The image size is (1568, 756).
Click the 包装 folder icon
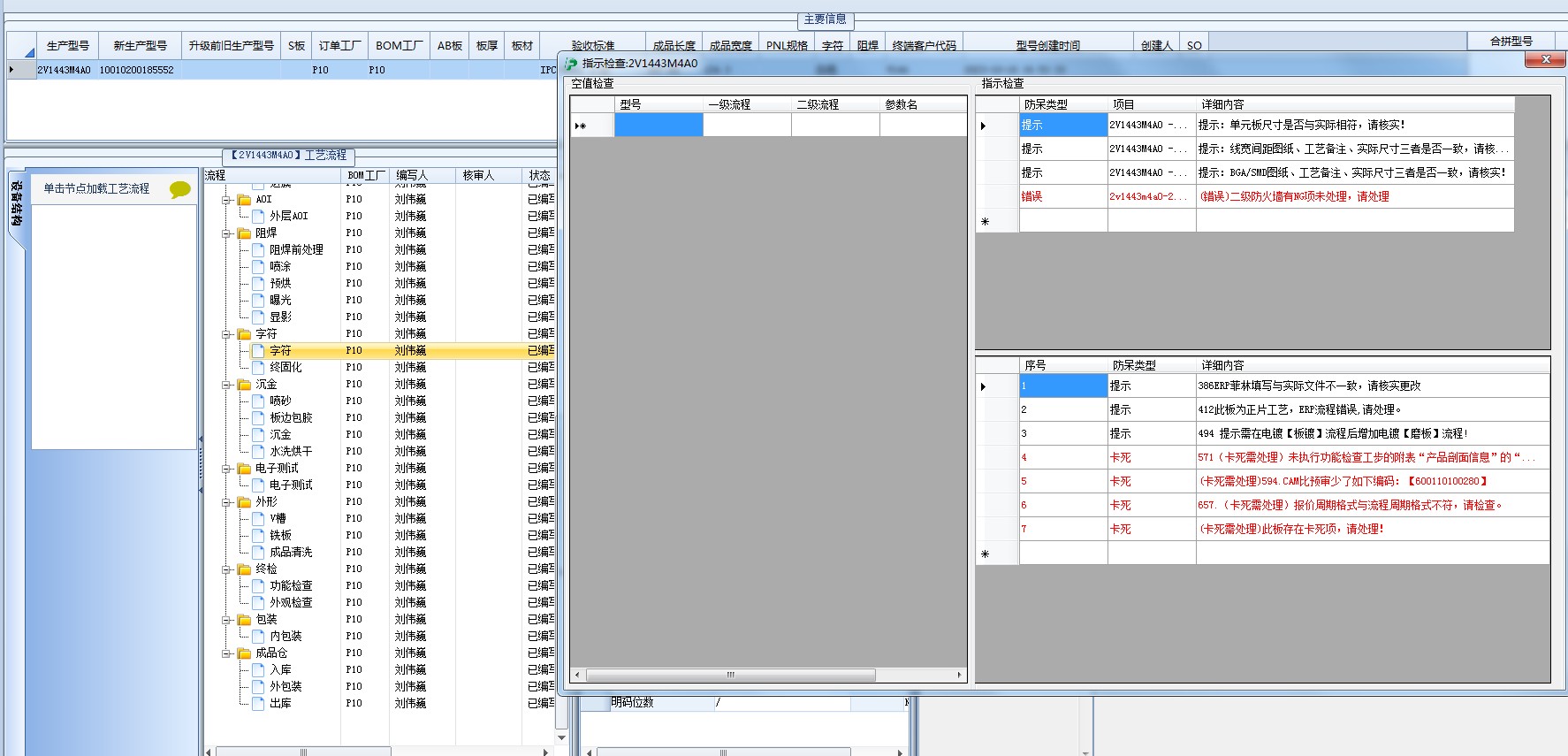245,620
